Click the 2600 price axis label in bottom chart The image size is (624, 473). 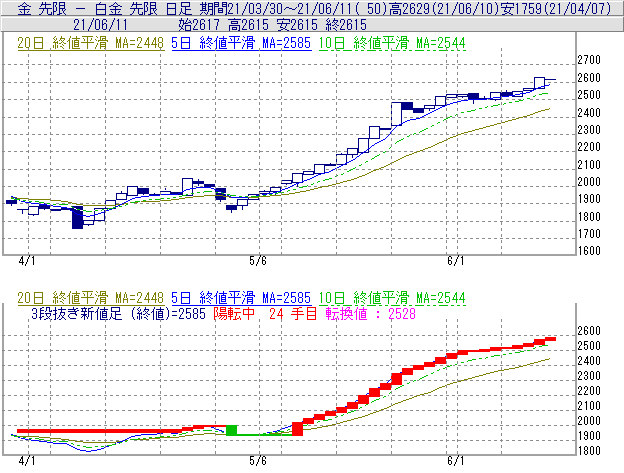click(589, 331)
